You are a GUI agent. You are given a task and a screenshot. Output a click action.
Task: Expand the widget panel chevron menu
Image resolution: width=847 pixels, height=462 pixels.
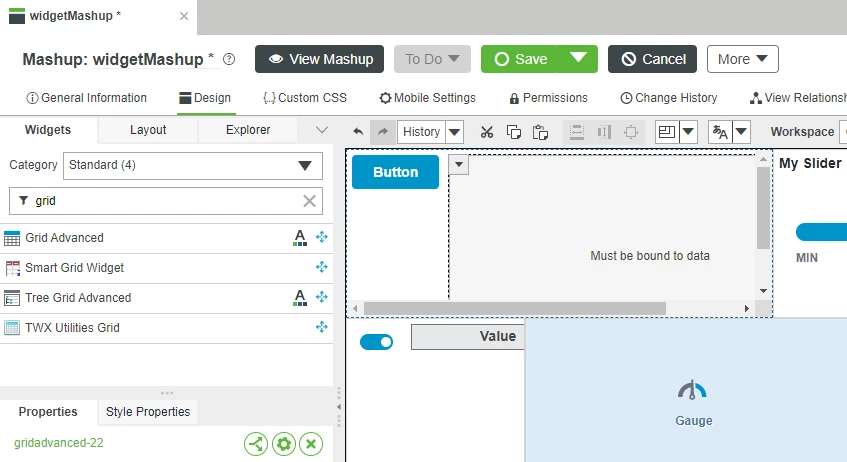[322, 130]
